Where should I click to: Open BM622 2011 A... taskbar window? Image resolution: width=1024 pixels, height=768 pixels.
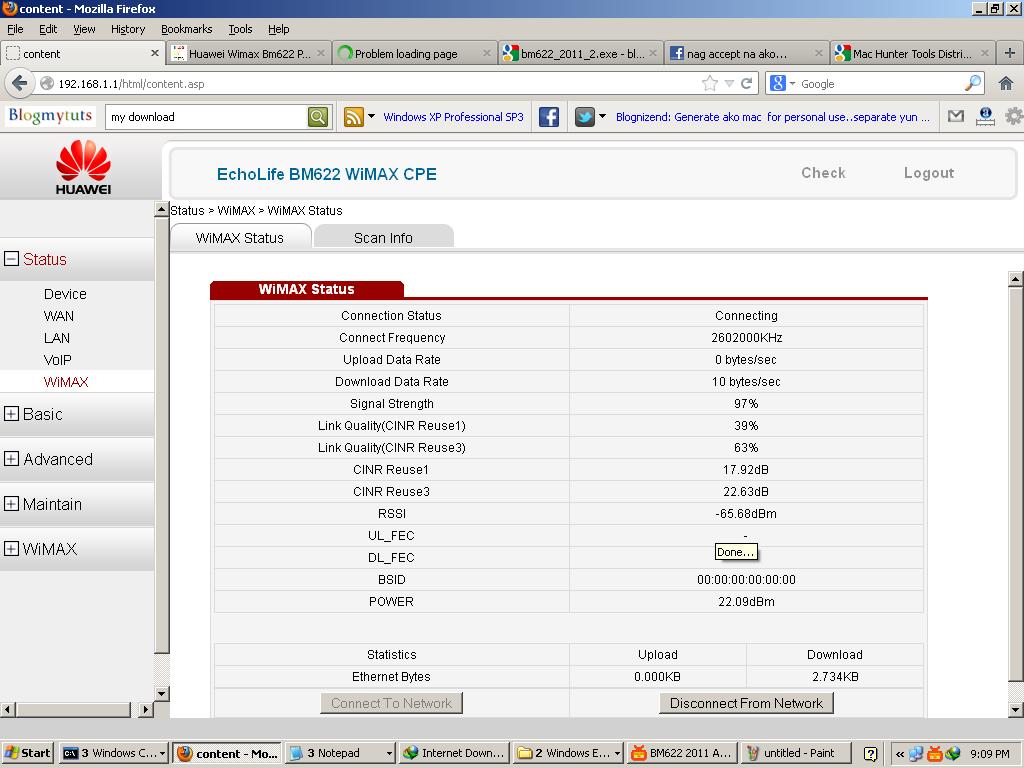[x=682, y=753]
